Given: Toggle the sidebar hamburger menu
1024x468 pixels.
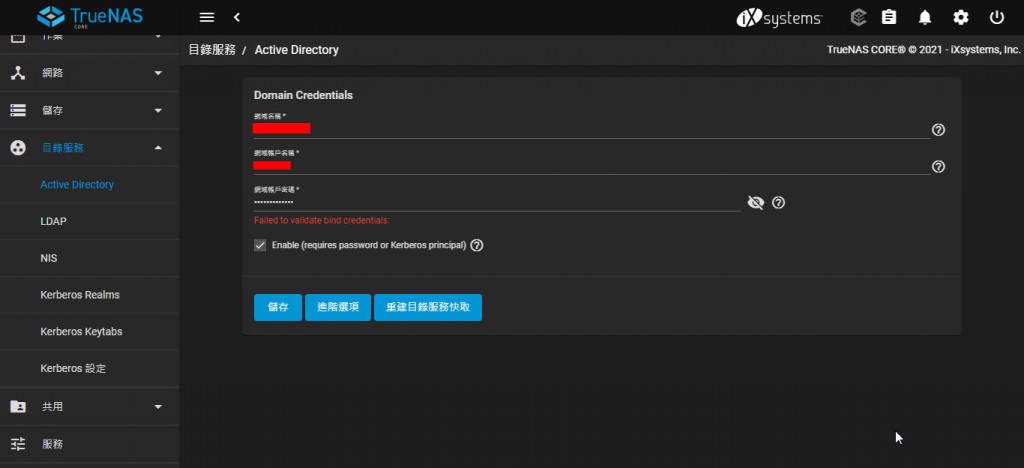Looking at the screenshot, I should (x=206, y=18).
